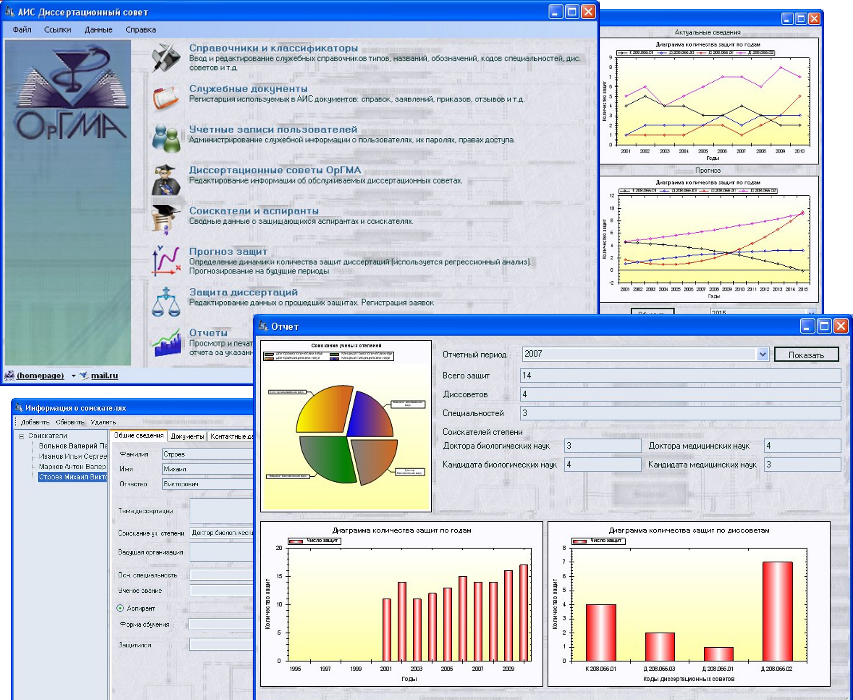This screenshot has width=853, height=700.
Task: Select Иванов Илья in the applicants tree
Action: [72, 456]
